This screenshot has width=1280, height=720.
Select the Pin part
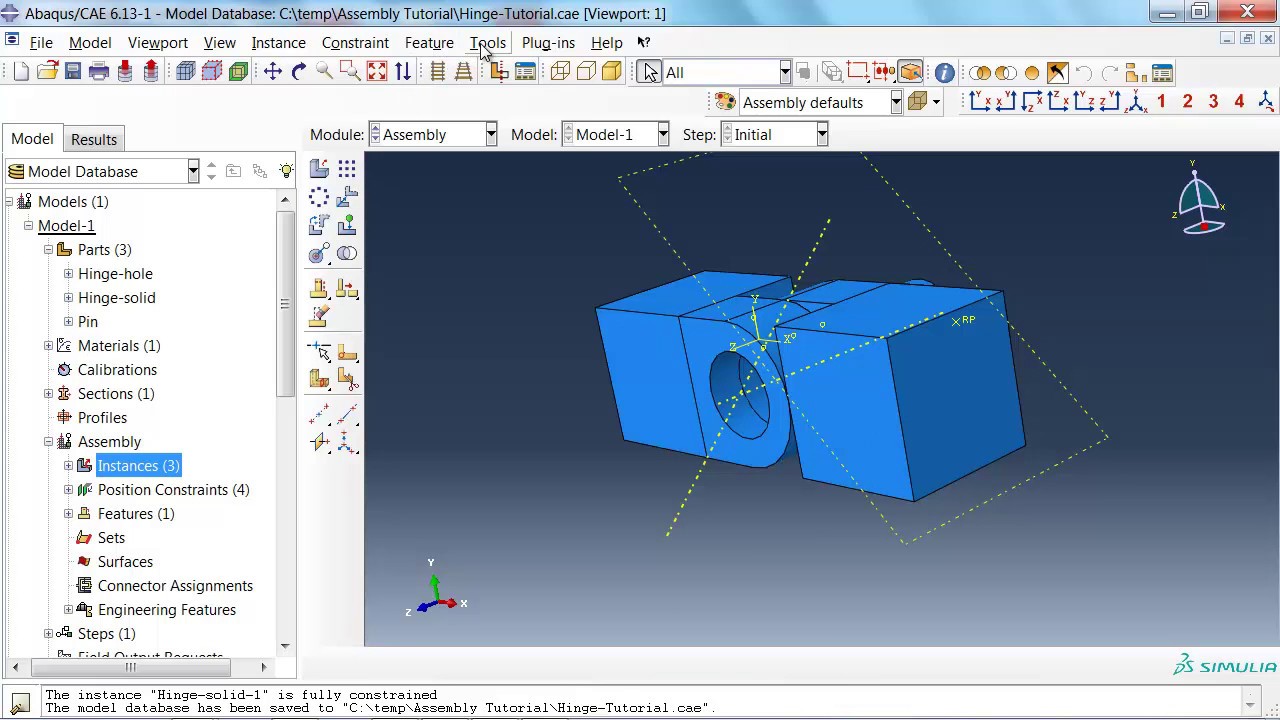click(x=88, y=321)
